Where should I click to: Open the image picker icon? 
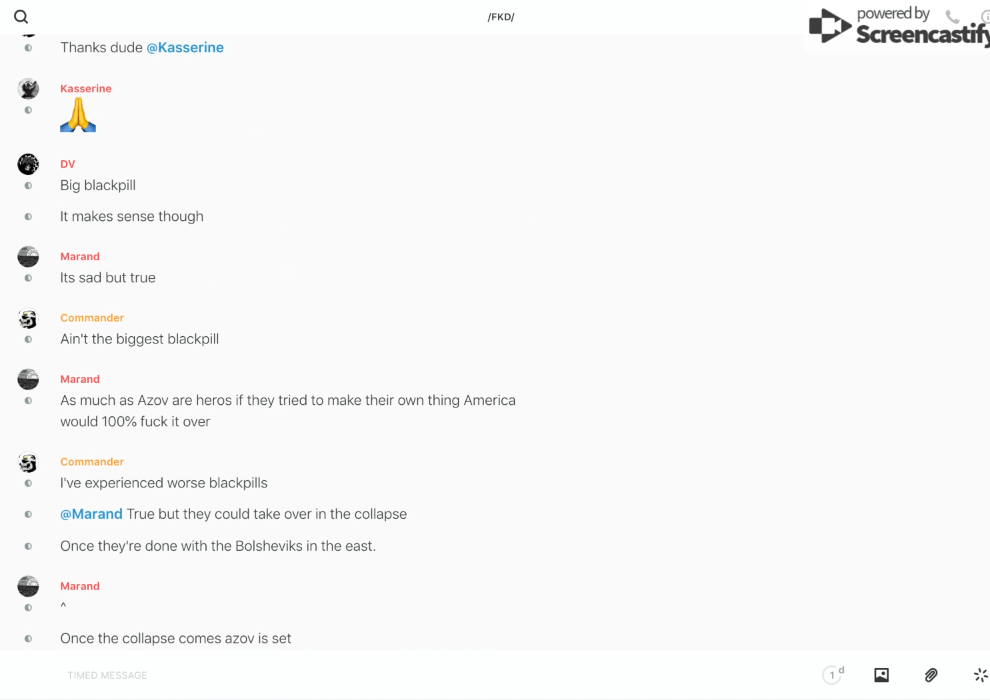point(881,675)
